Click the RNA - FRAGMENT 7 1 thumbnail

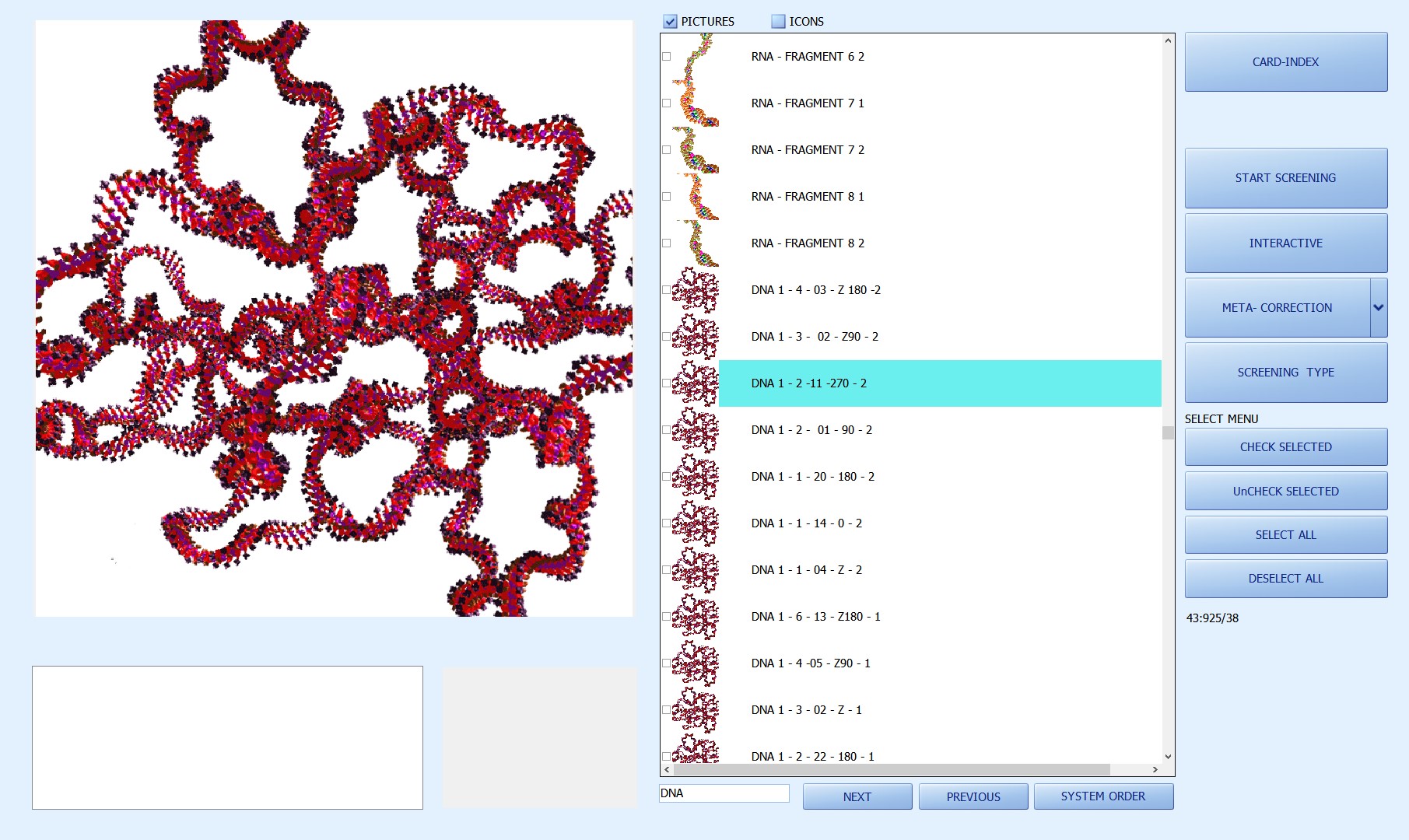point(696,103)
